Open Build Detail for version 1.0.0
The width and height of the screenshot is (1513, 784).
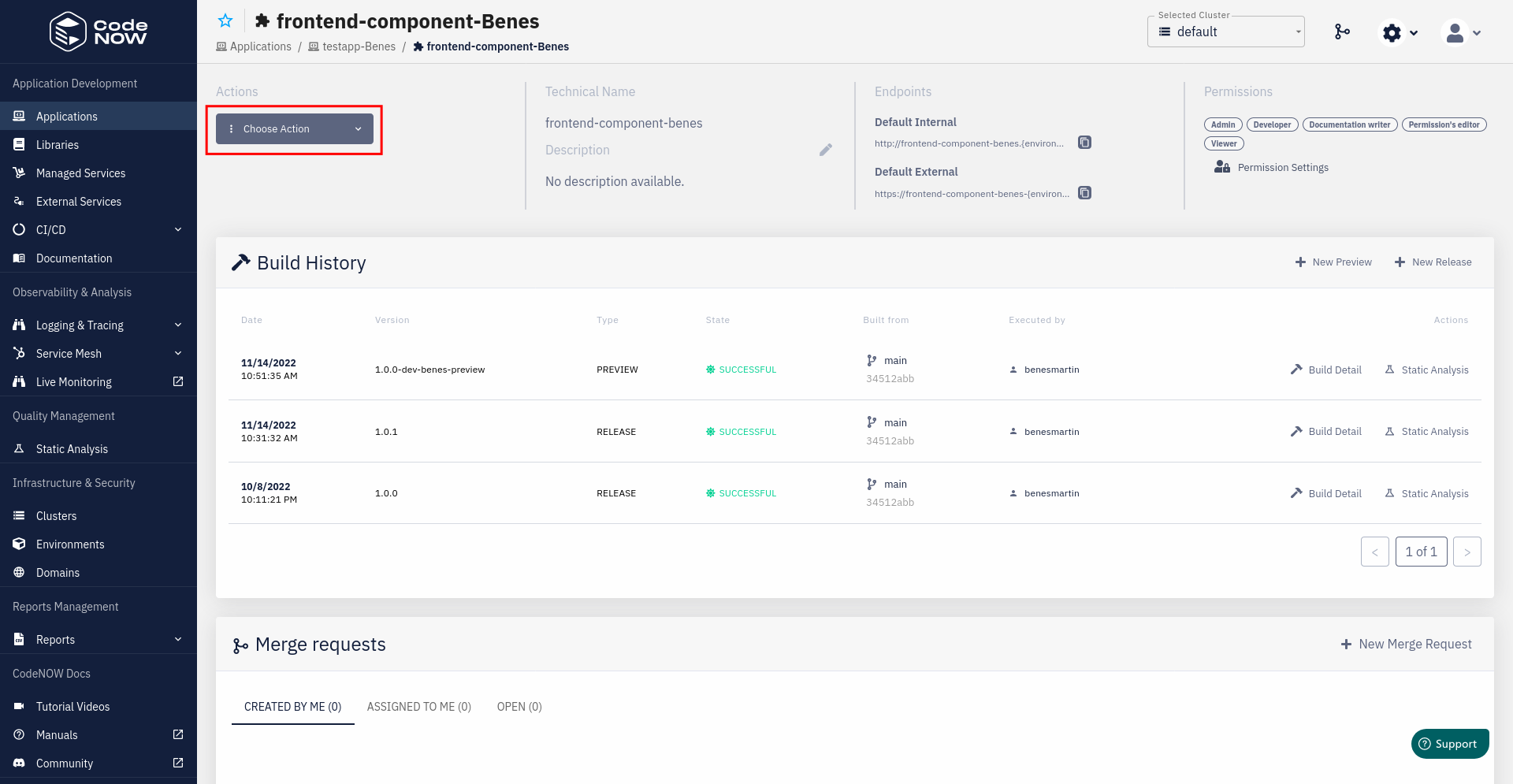[1326, 493]
